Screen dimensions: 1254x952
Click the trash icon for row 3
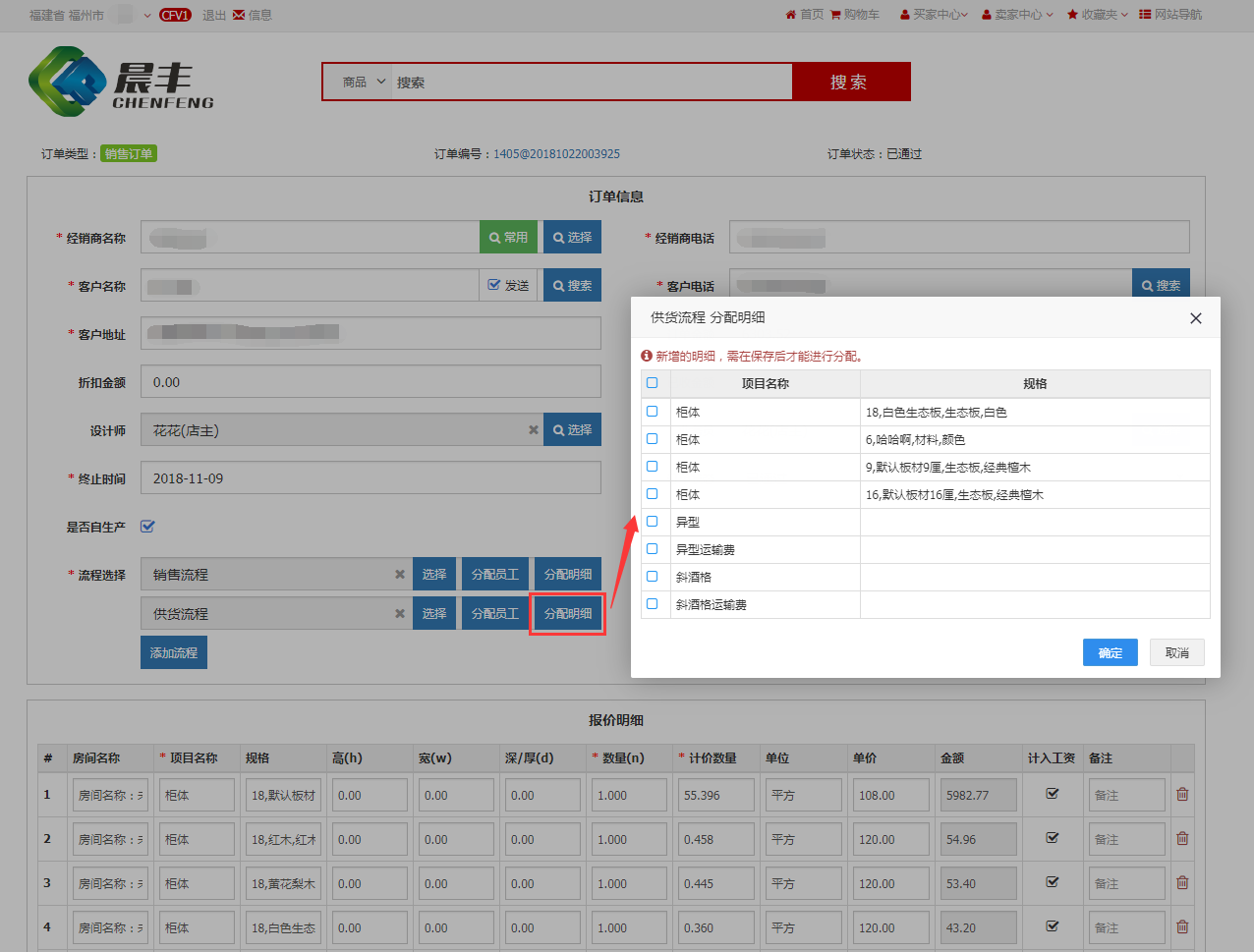pos(1182,882)
